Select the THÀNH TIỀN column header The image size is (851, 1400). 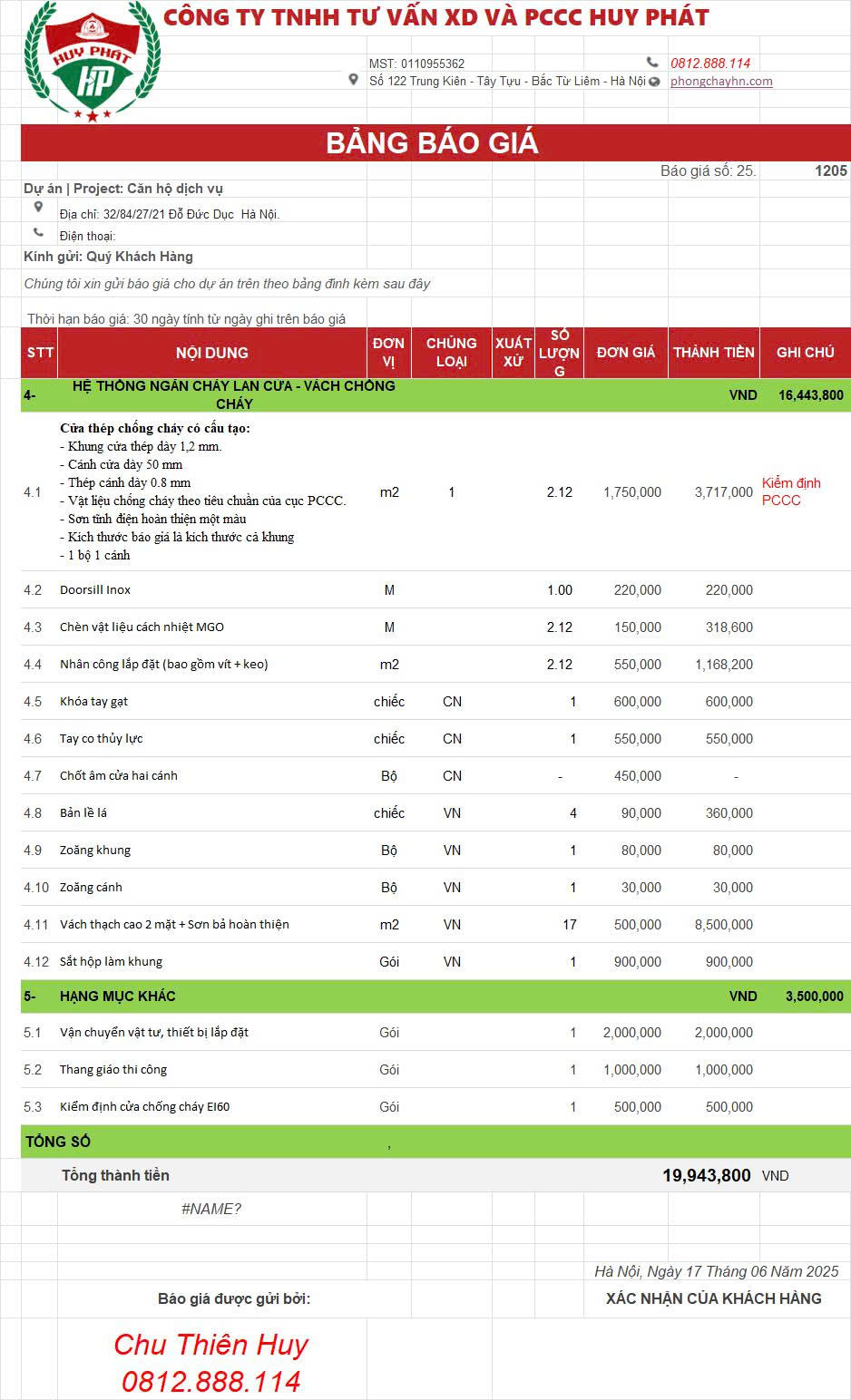(x=713, y=353)
